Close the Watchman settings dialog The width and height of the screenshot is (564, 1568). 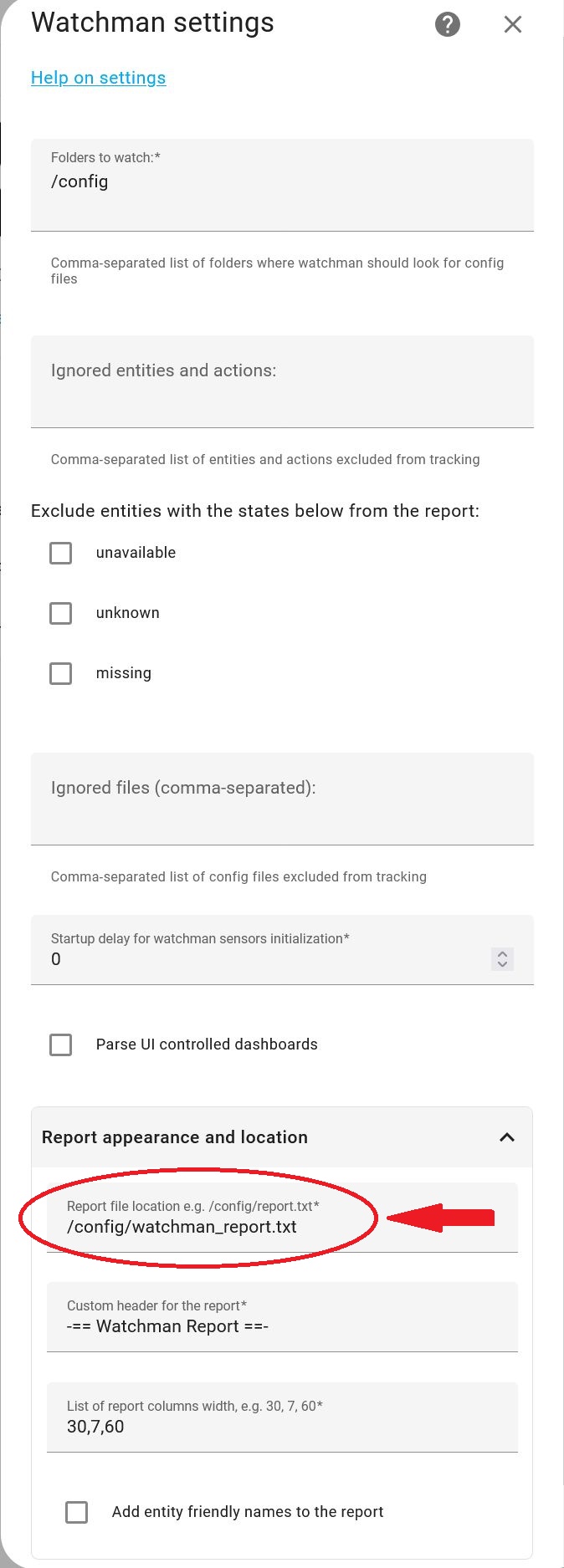coord(513,24)
